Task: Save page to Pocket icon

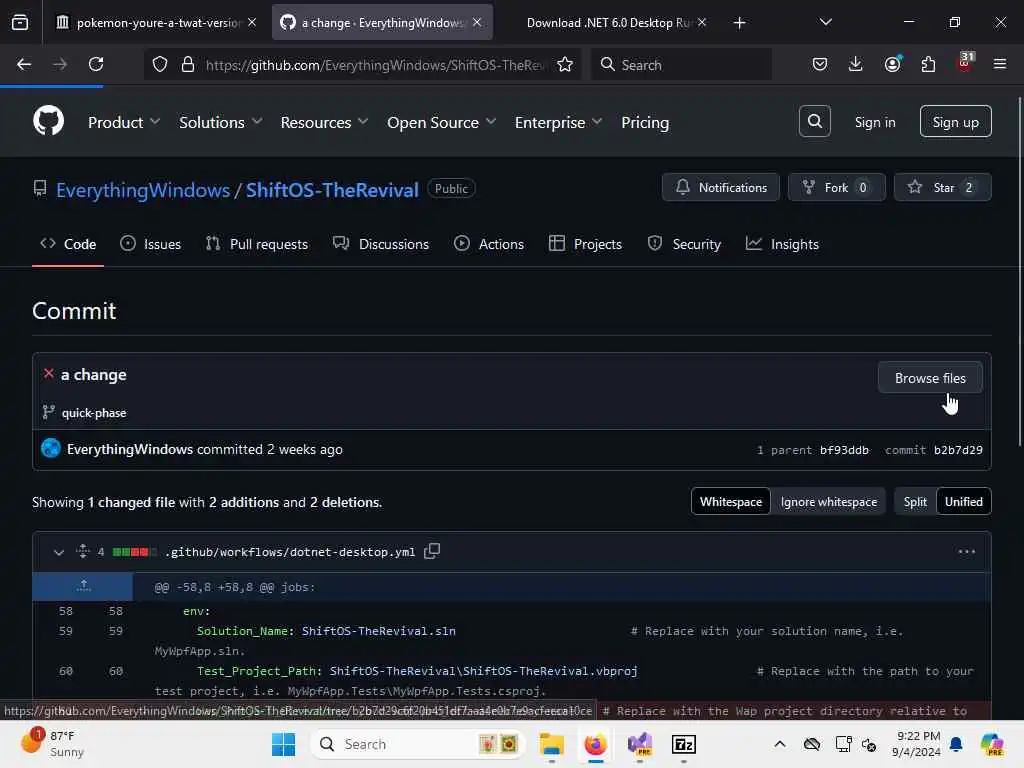Action: 820,64
